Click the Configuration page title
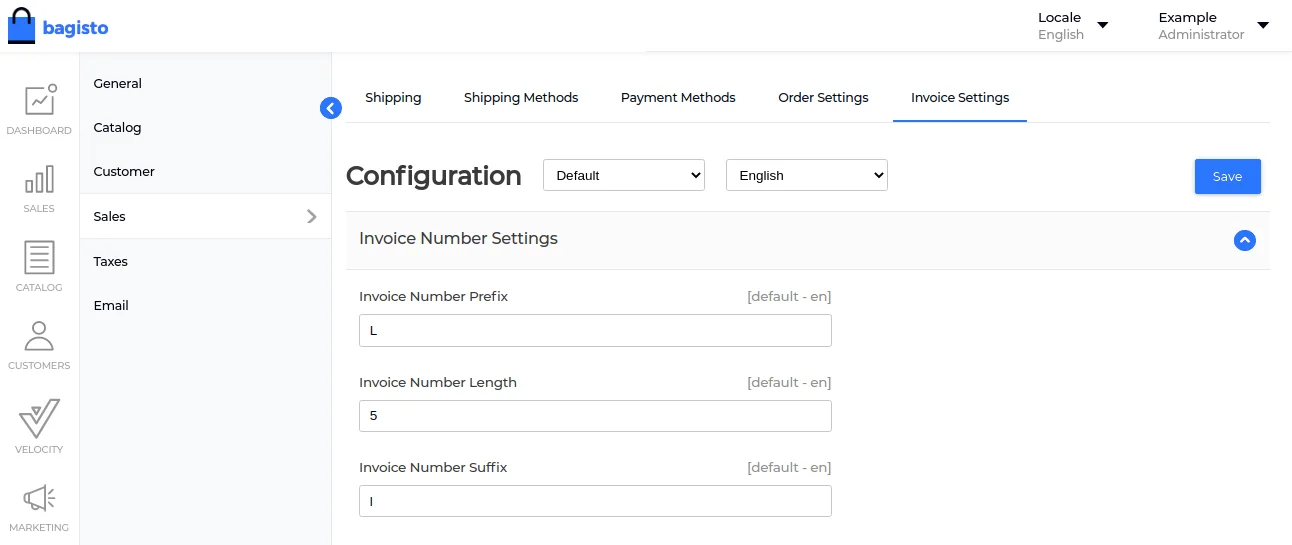 433,176
